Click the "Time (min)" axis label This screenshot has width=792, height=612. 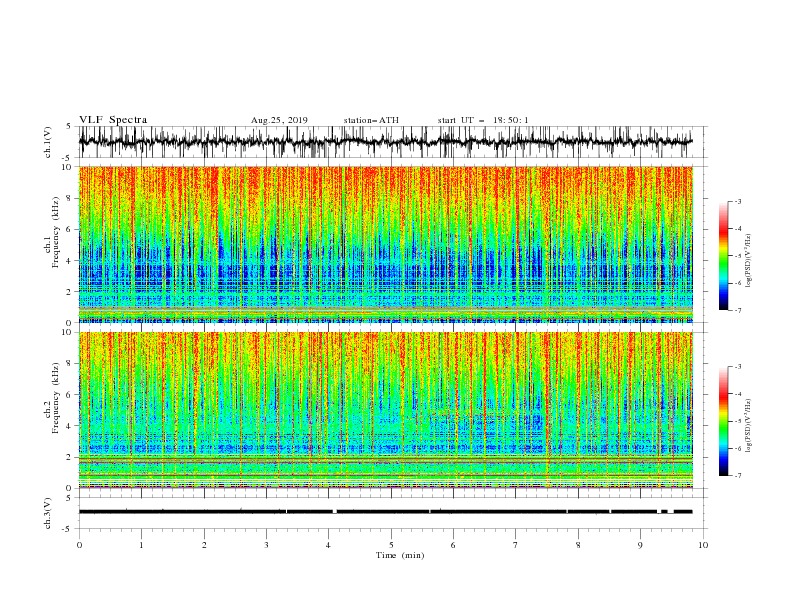[x=400, y=555]
